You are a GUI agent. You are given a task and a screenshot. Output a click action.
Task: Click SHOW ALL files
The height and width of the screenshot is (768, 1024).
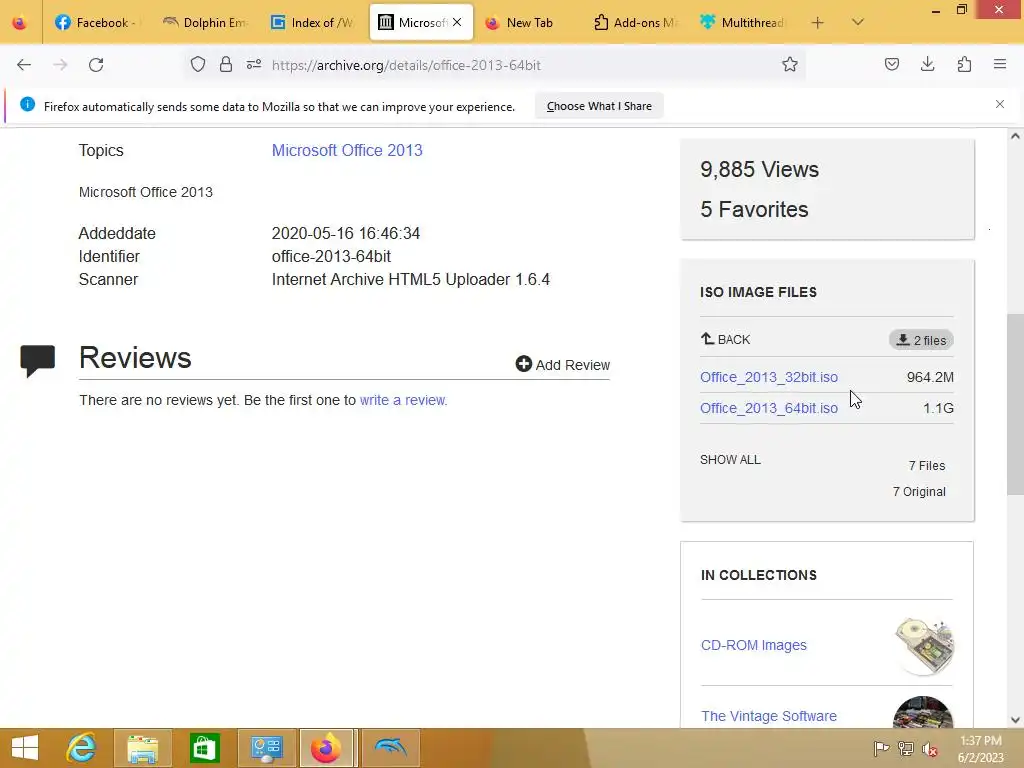tap(730, 459)
